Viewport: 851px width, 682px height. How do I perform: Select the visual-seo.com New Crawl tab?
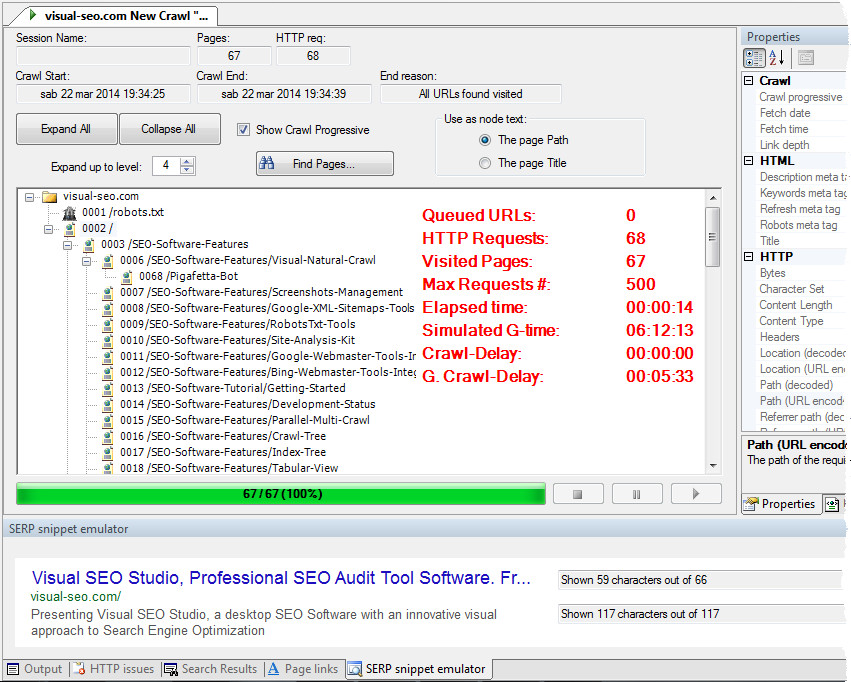pyautogui.click(x=117, y=16)
